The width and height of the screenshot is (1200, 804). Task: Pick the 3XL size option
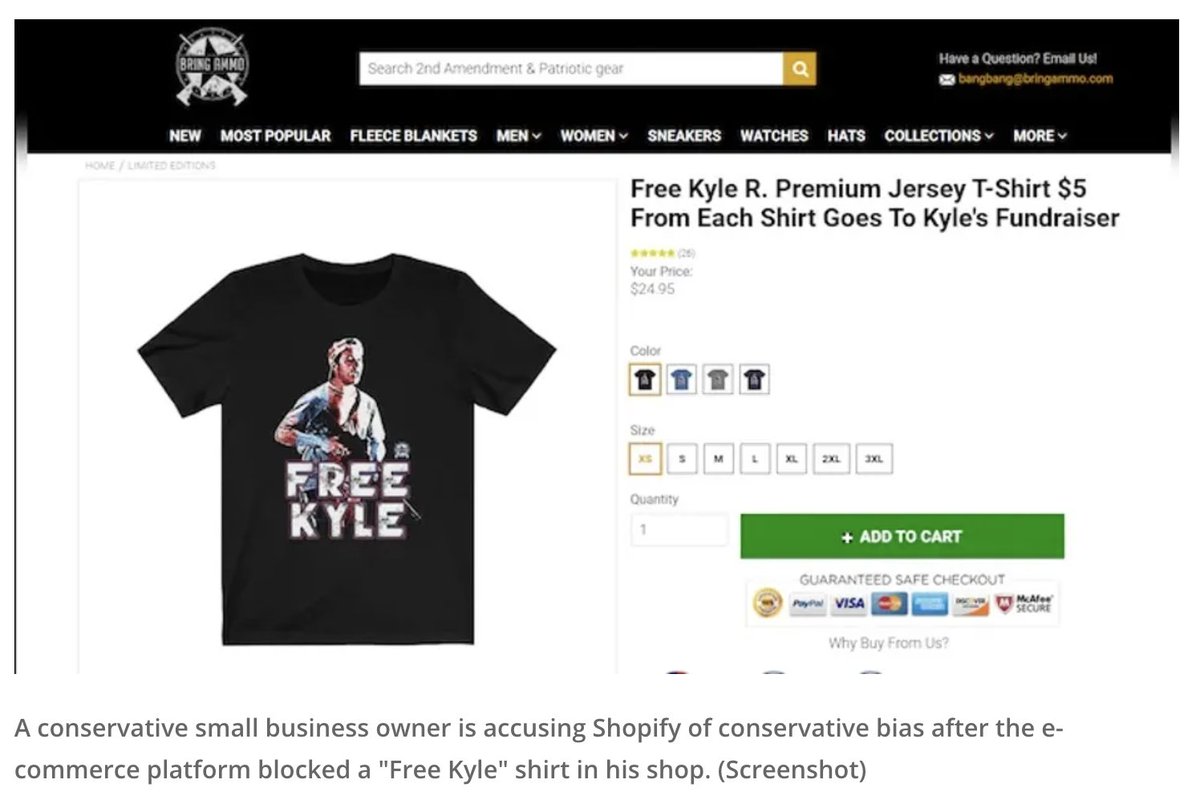[874, 458]
